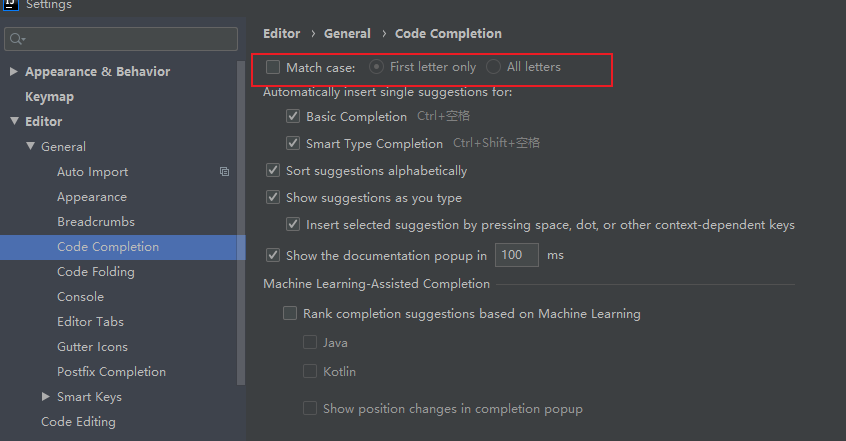Image resolution: width=846 pixels, height=441 pixels.
Task: Click the documentation popup delay field
Action: (516, 255)
